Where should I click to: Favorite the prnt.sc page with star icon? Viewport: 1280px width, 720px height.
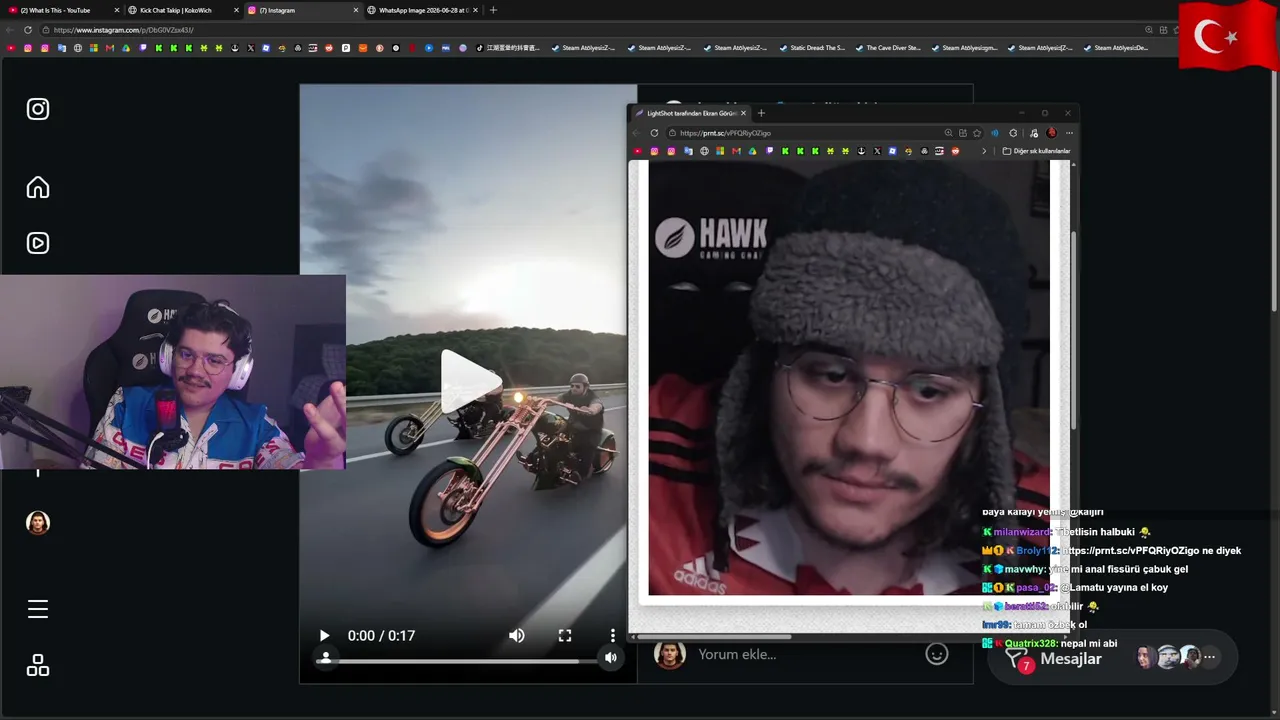977,133
